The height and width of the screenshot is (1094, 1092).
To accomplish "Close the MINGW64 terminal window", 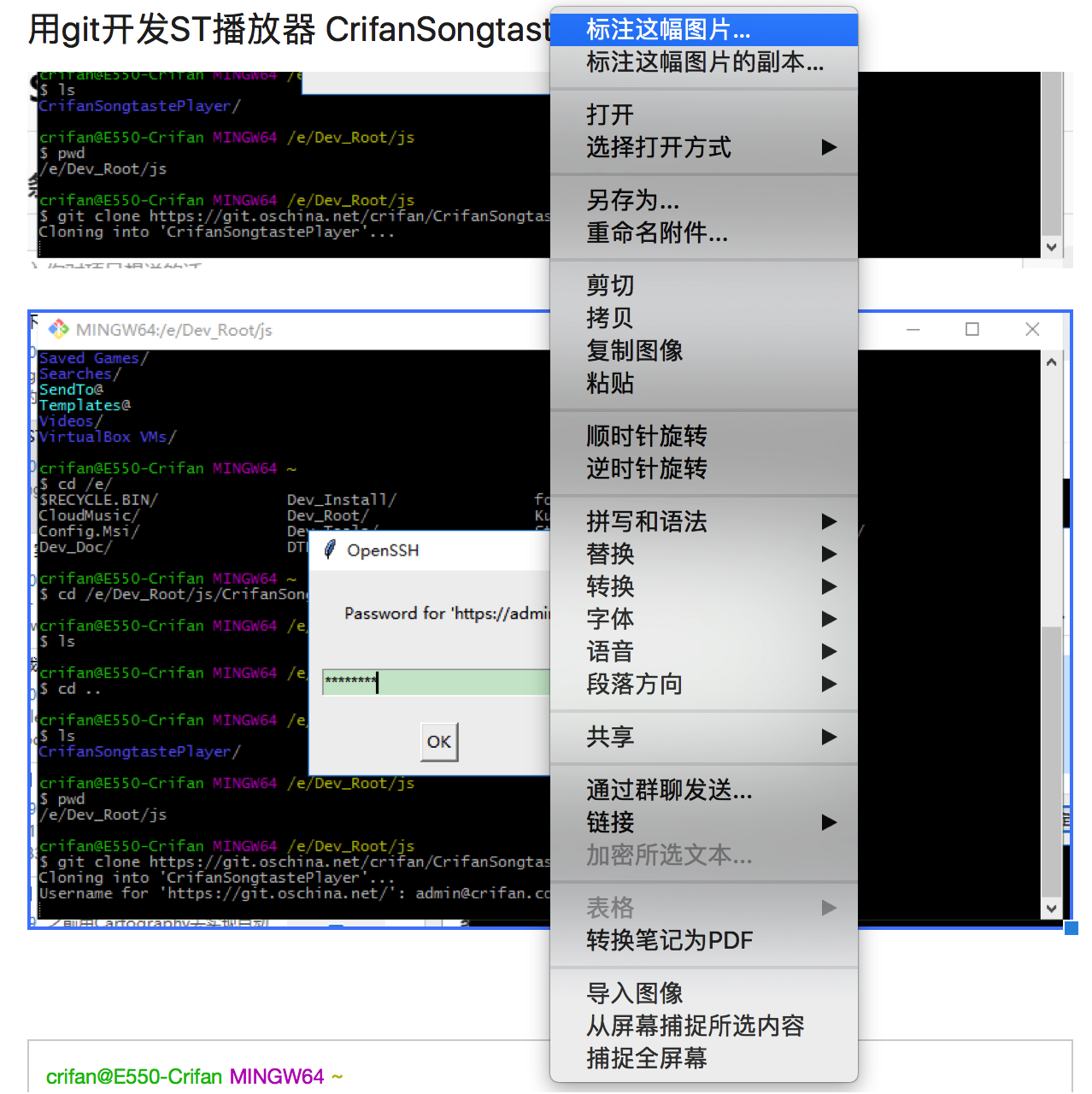I will click(x=1032, y=329).
